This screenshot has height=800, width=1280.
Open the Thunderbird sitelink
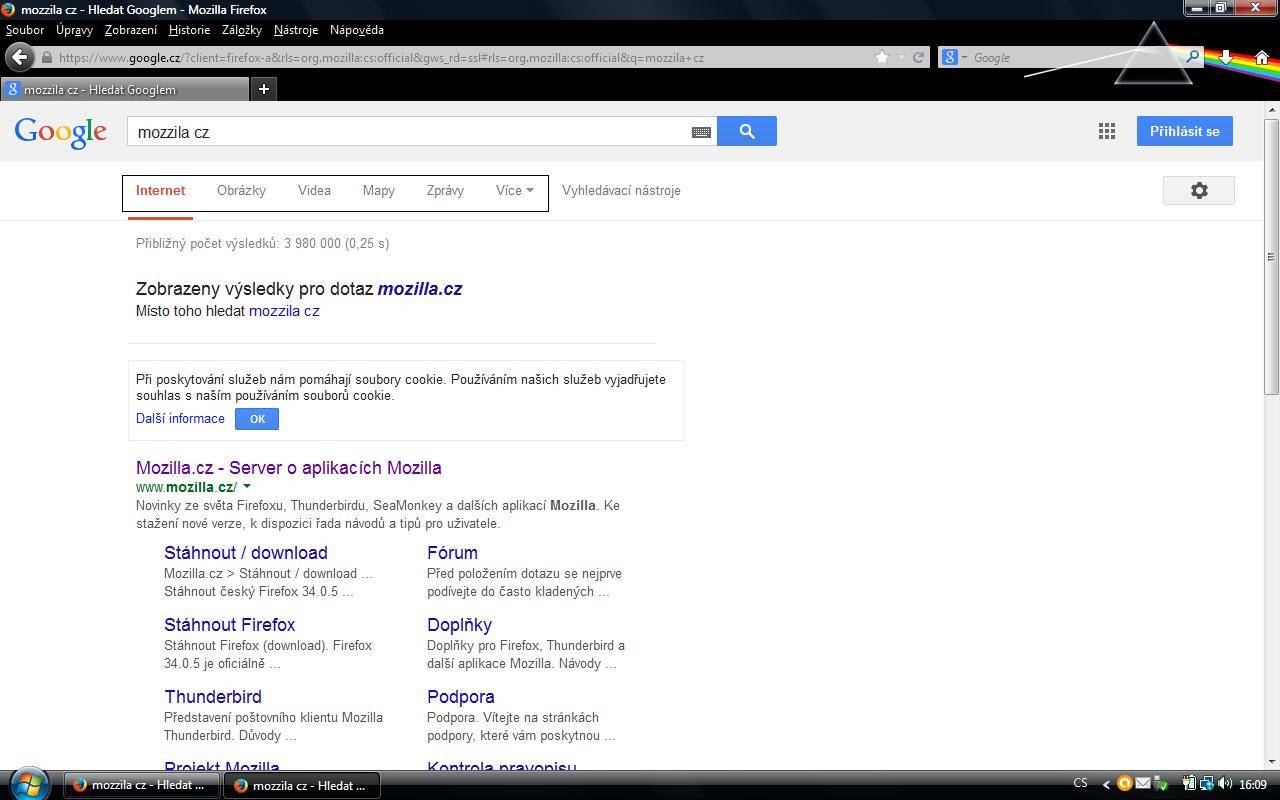coord(213,697)
